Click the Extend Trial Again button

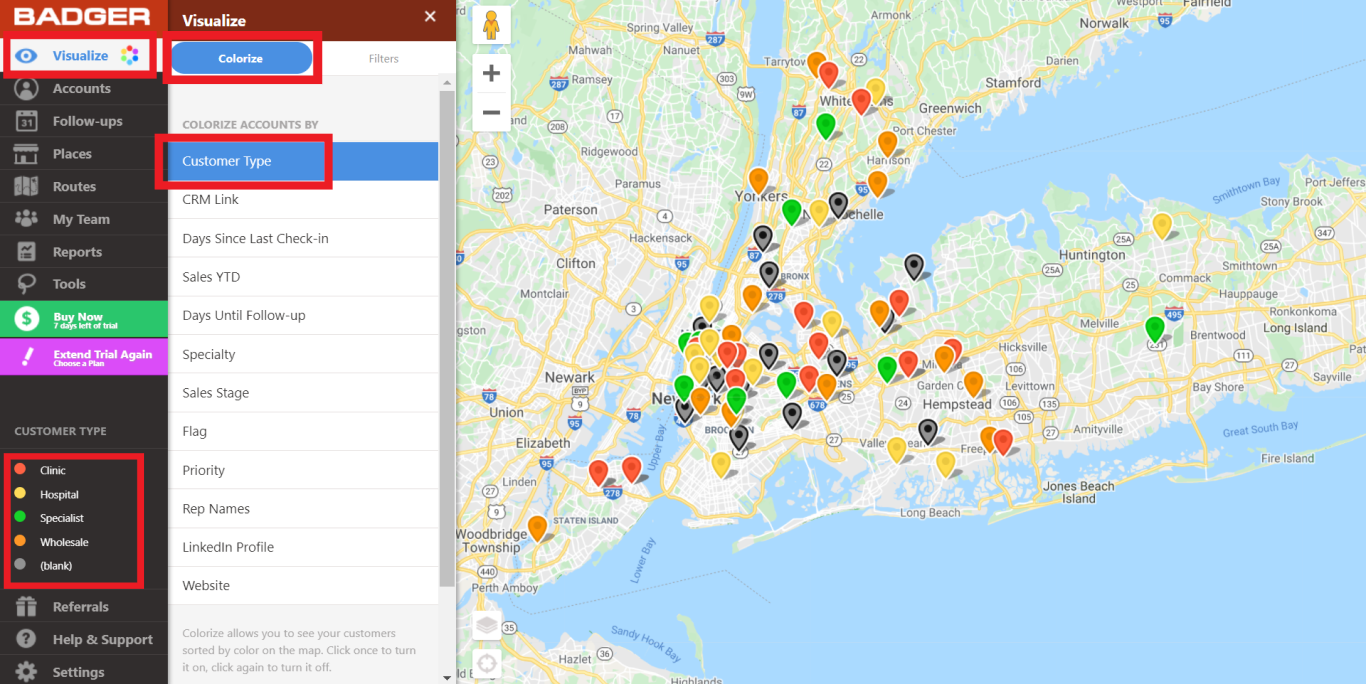[x=84, y=356]
